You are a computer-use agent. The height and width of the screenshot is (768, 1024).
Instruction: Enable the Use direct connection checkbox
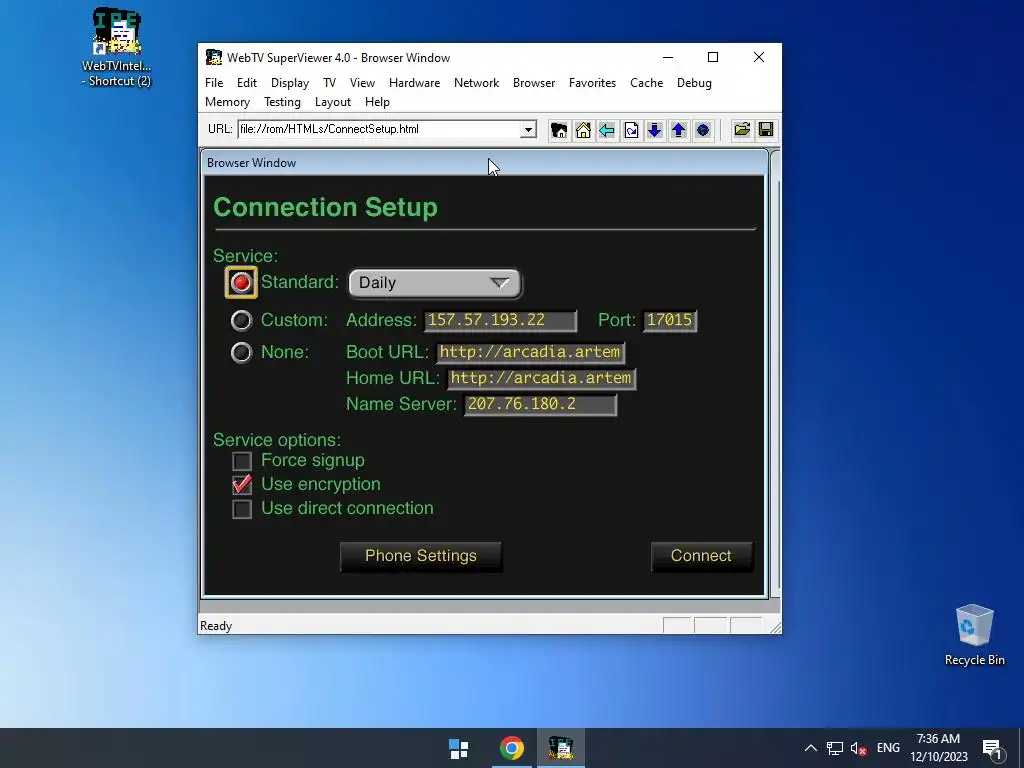[242, 509]
